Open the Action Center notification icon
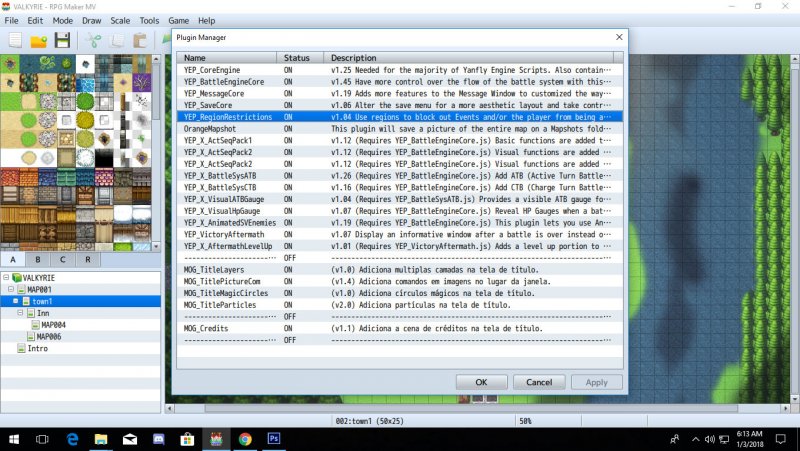800x451 pixels. point(781,439)
